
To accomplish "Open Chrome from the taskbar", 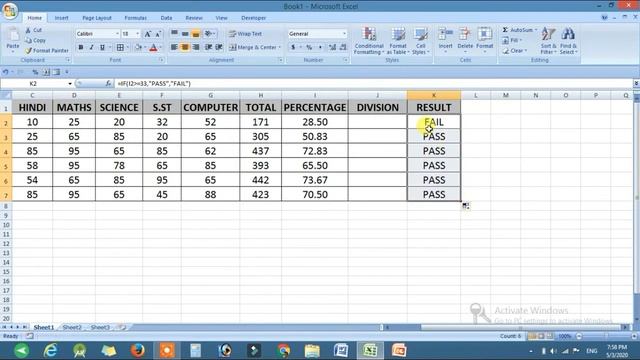I will [x=284, y=350].
